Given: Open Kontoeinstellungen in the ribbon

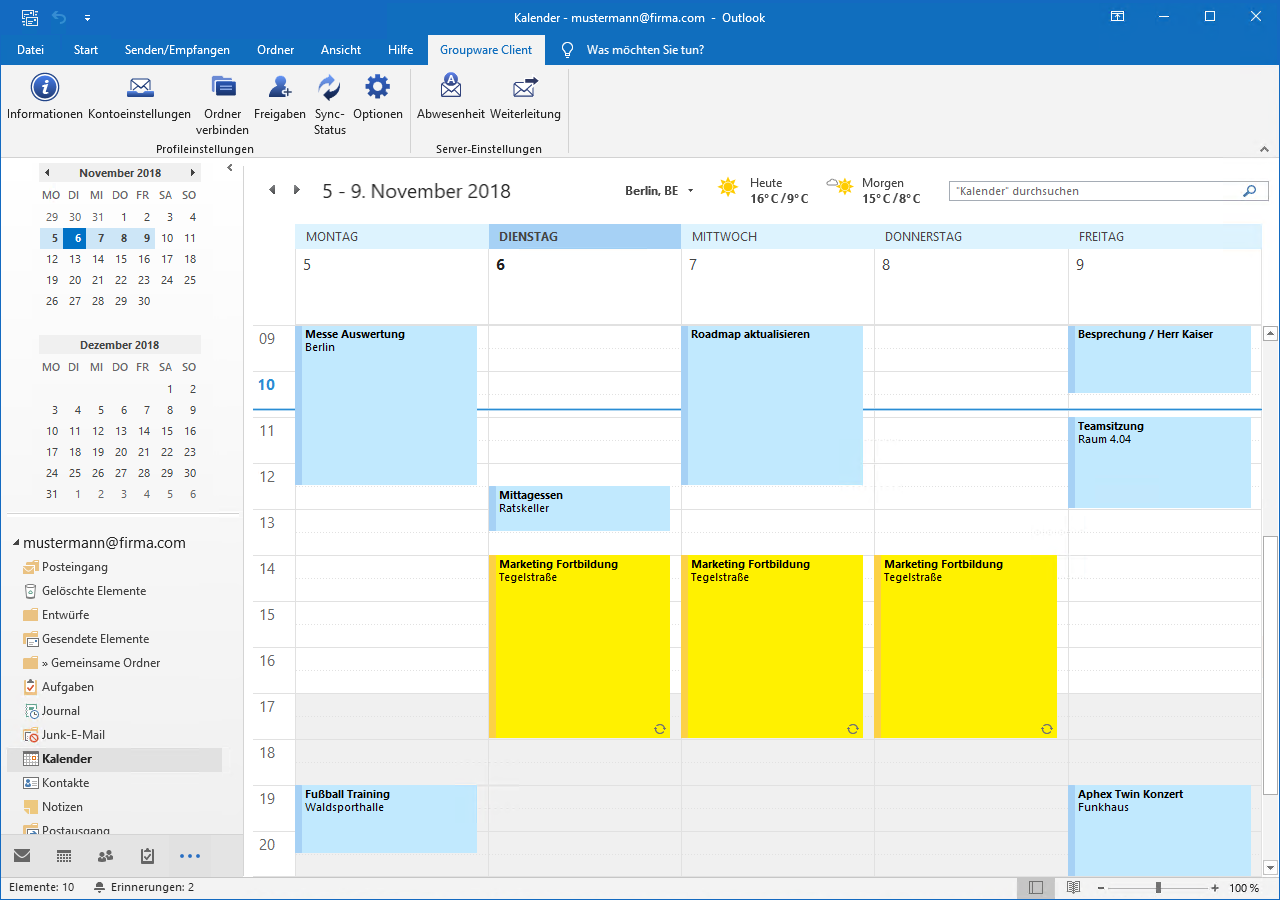Looking at the screenshot, I should pyautogui.click(x=139, y=88).
